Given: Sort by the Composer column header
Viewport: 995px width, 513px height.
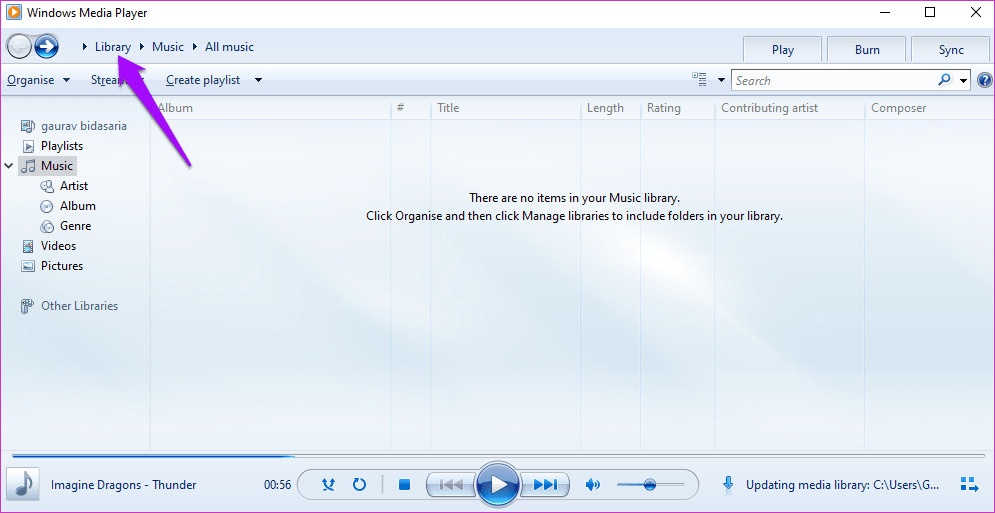Looking at the screenshot, I should 930,108.
